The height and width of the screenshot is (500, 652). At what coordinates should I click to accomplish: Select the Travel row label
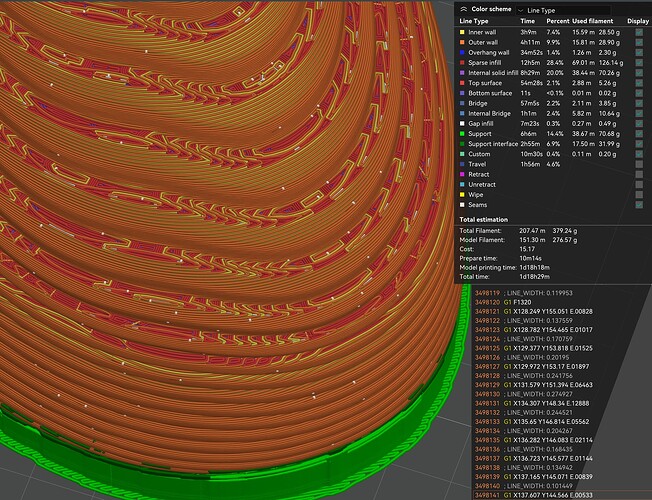click(x=477, y=164)
